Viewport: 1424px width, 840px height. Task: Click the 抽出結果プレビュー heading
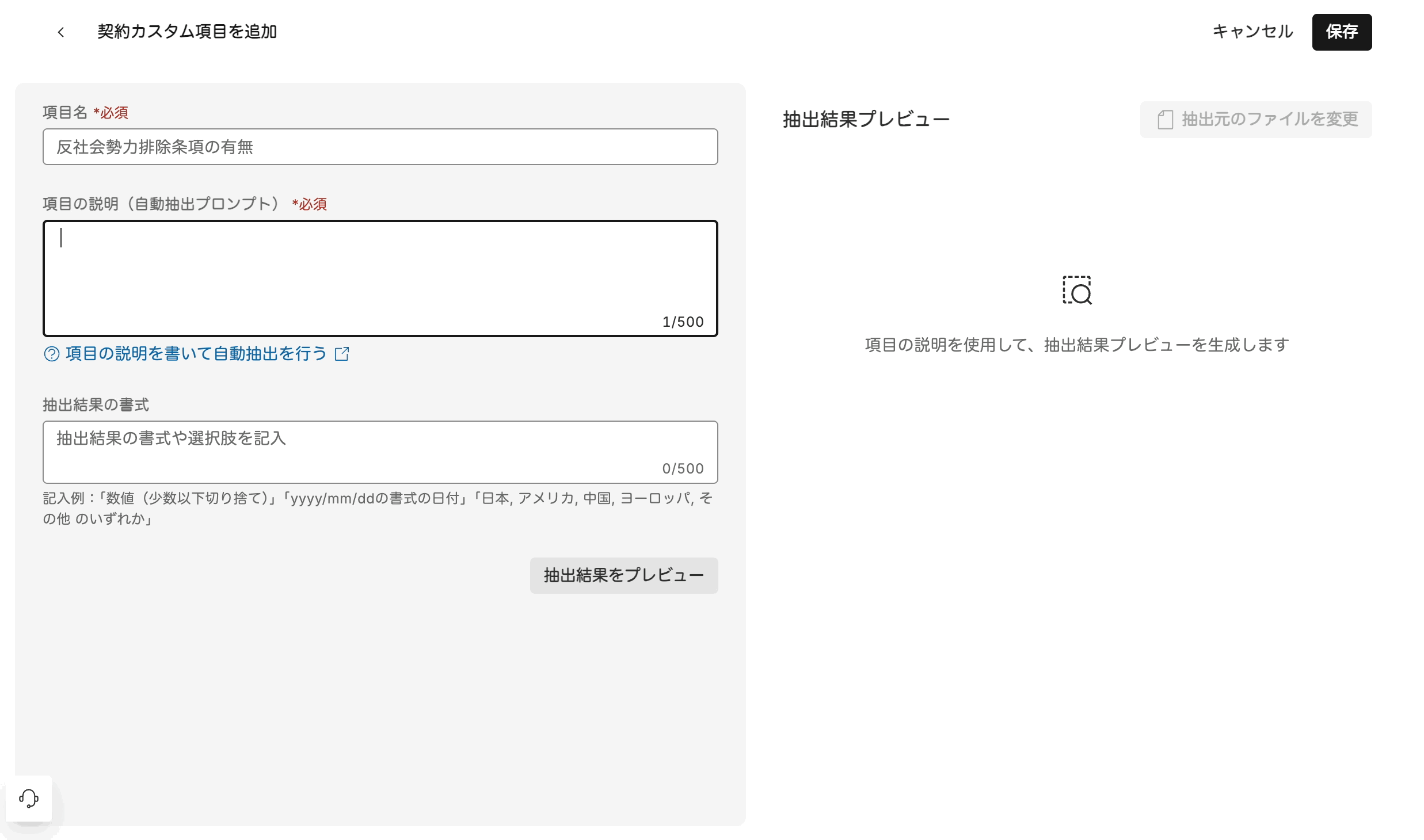[866, 120]
